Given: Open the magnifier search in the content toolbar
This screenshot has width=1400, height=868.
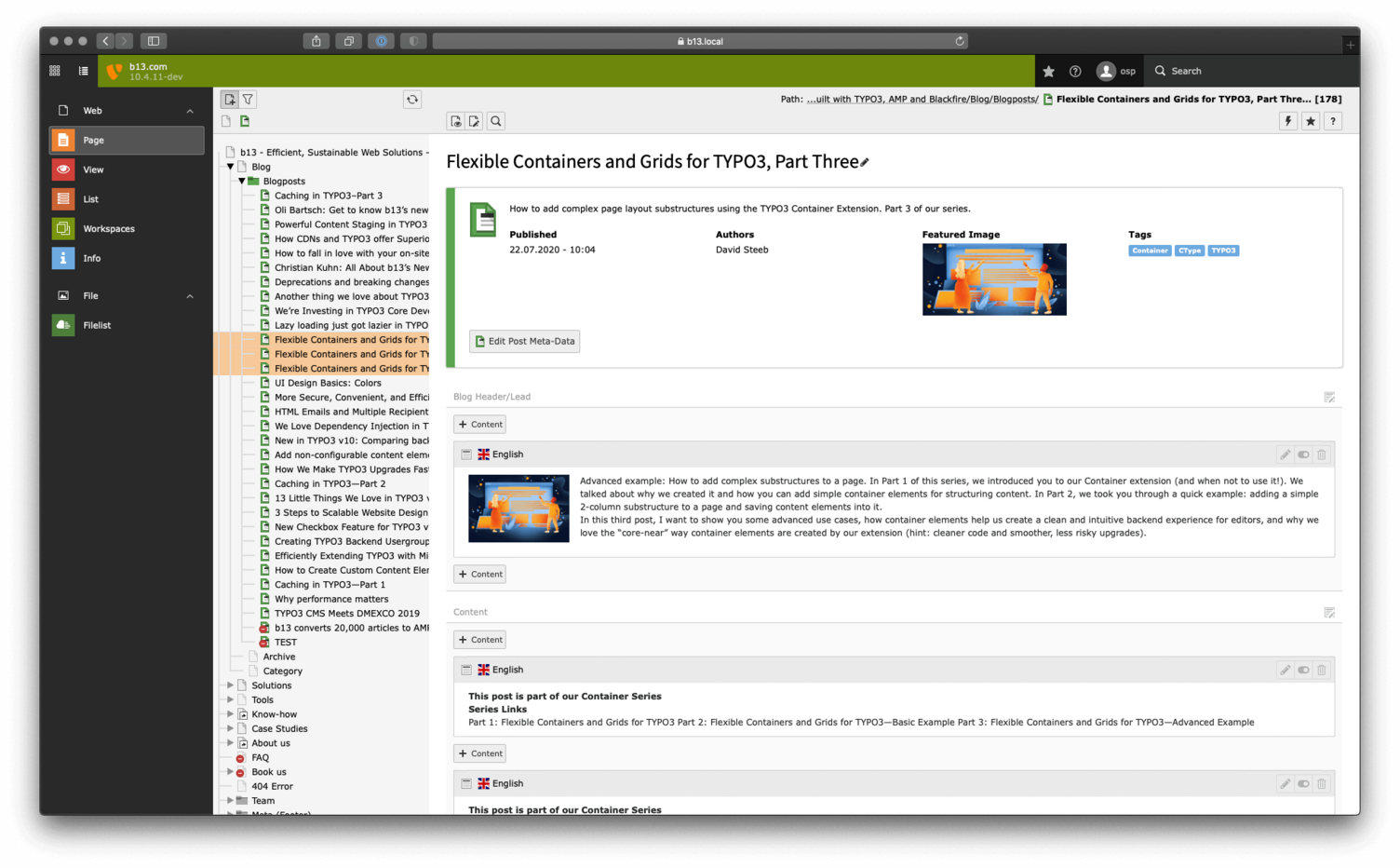Looking at the screenshot, I should click(x=495, y=120).
